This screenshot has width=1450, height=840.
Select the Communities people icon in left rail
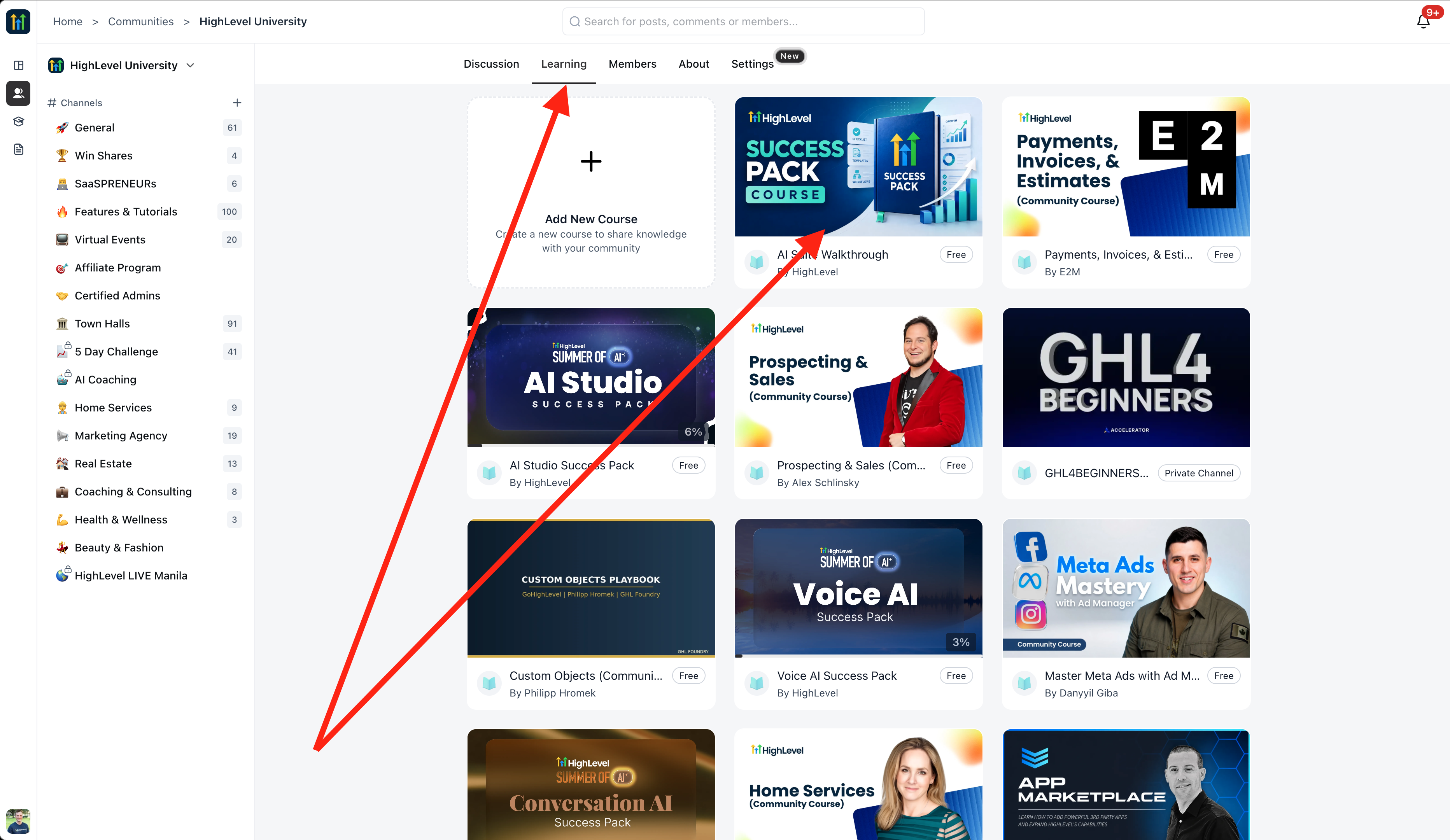click(x=18, y=93)
